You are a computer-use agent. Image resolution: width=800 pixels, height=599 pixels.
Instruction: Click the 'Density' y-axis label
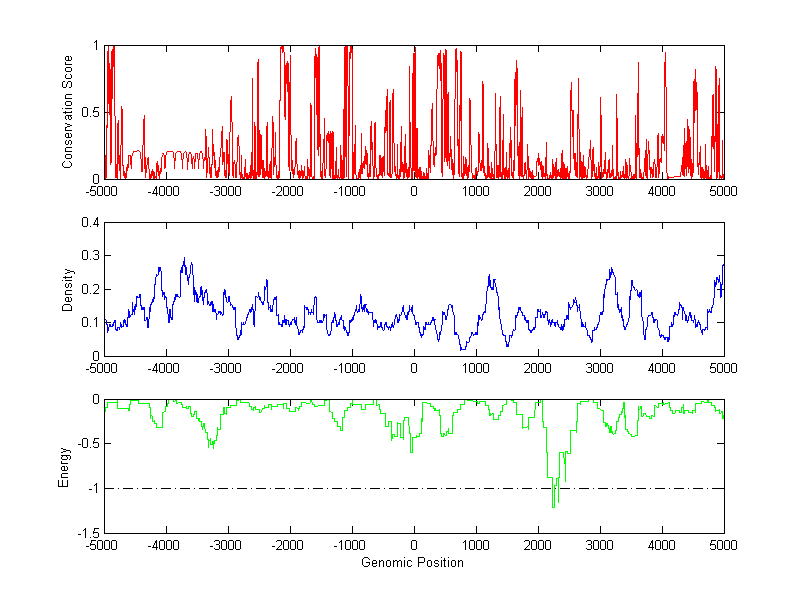tap(68, 289)
